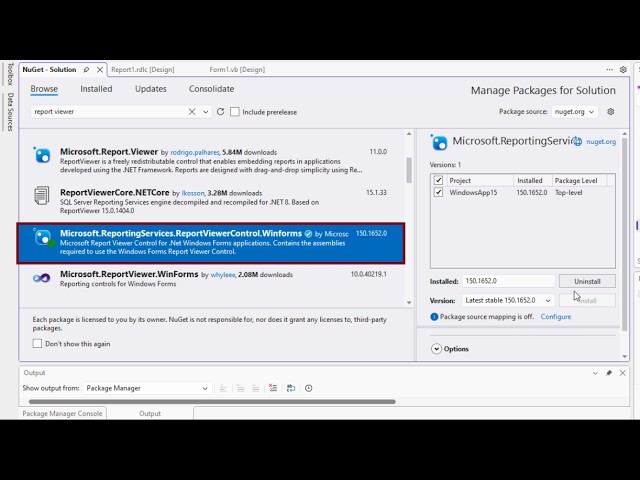Viewport: 640px width, 480px height.
Task: Close the Output panel
Action: click(x=622, y=373)
